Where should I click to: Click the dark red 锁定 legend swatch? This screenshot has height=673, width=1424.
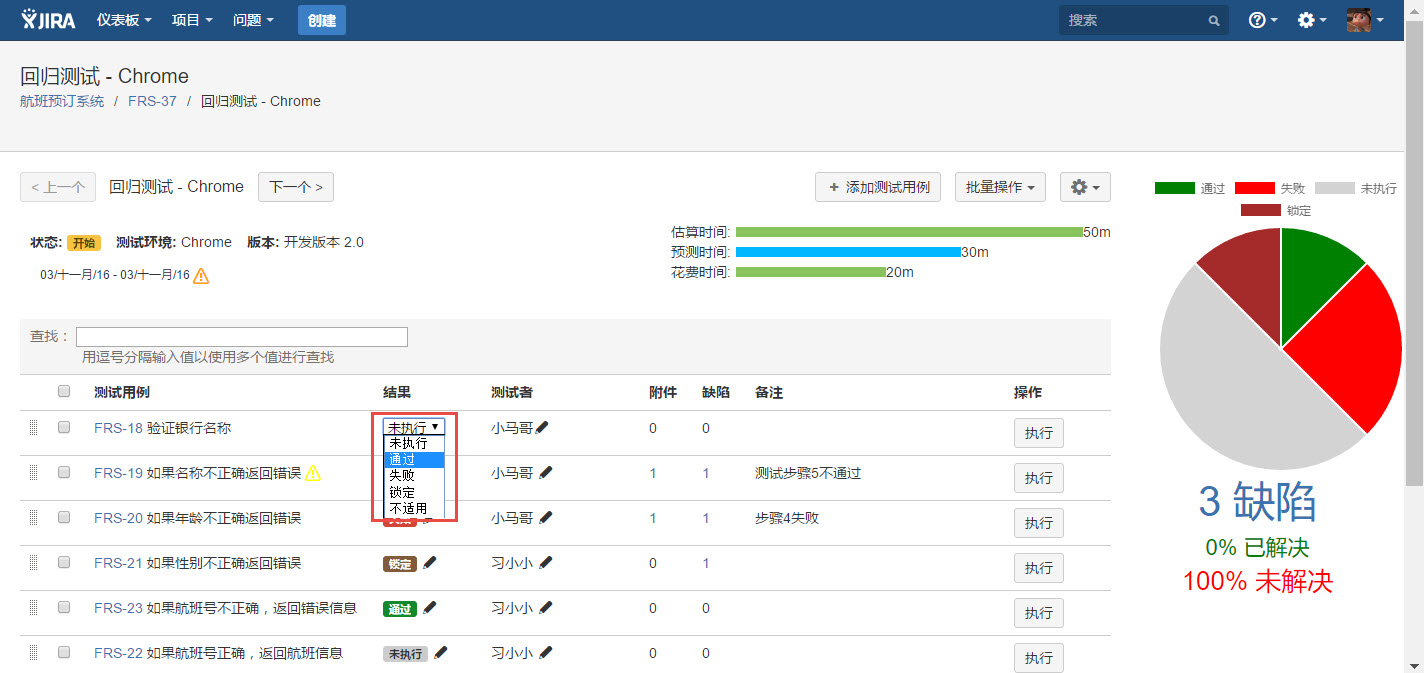tap(1261, 210)
